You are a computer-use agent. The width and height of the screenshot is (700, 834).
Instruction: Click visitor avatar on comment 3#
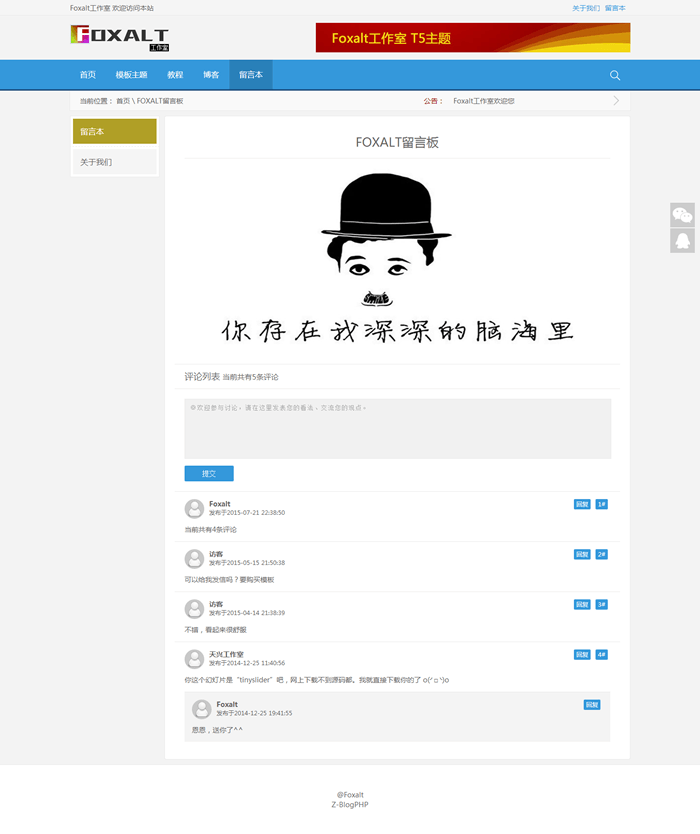(194, 608)
